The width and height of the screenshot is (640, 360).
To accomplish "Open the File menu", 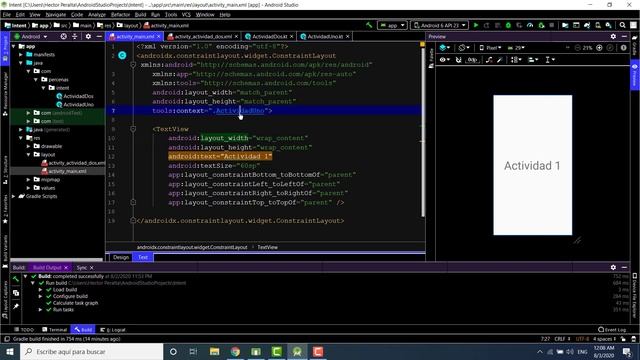I will 7,15.
